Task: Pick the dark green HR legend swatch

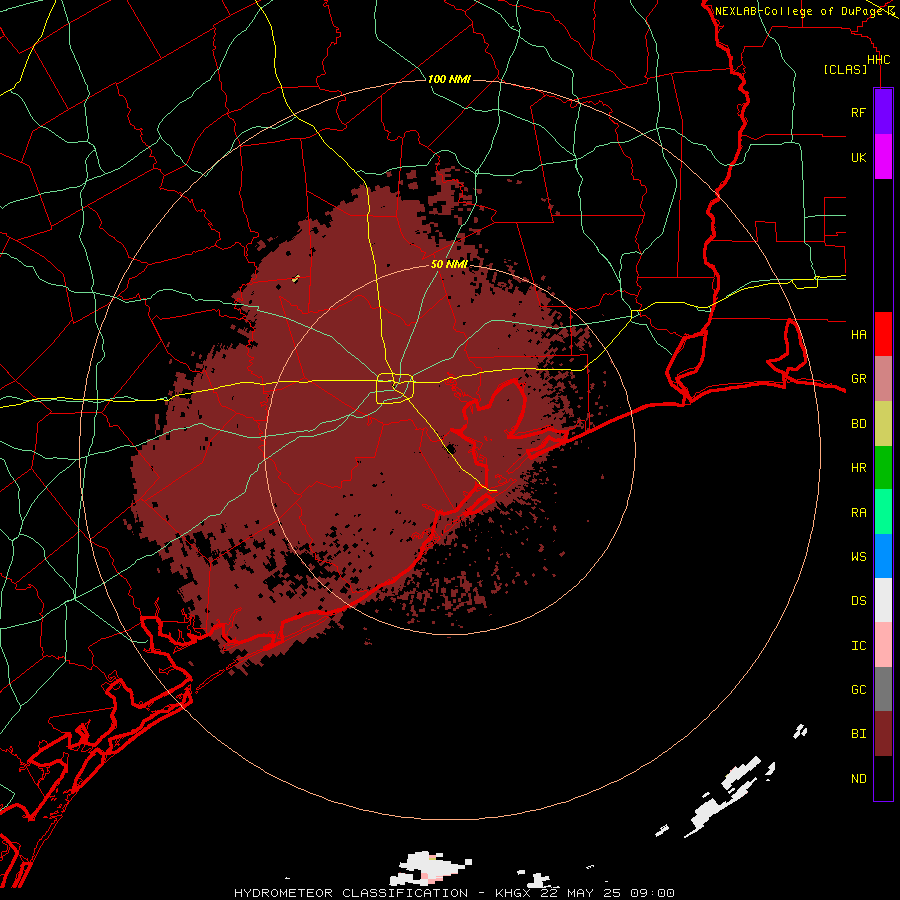Action: [x=883, y=467]
